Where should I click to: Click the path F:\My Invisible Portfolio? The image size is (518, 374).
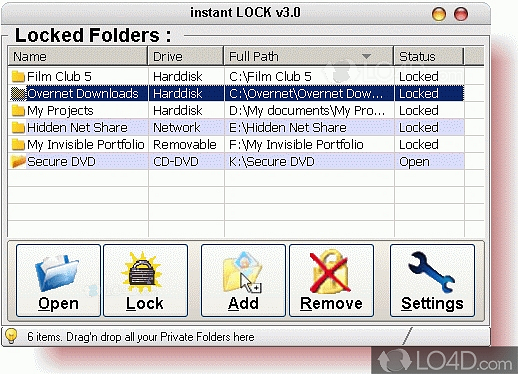296,144
